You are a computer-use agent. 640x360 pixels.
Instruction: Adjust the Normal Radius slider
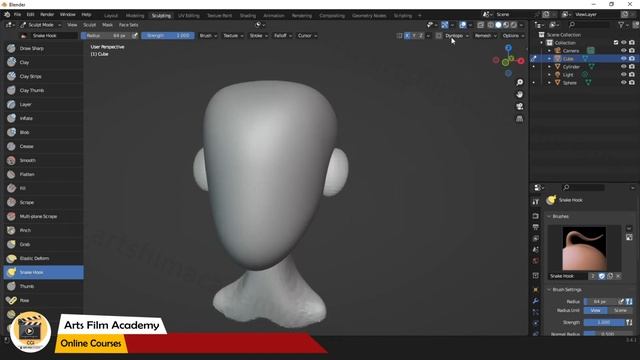[x=608, y=334]
